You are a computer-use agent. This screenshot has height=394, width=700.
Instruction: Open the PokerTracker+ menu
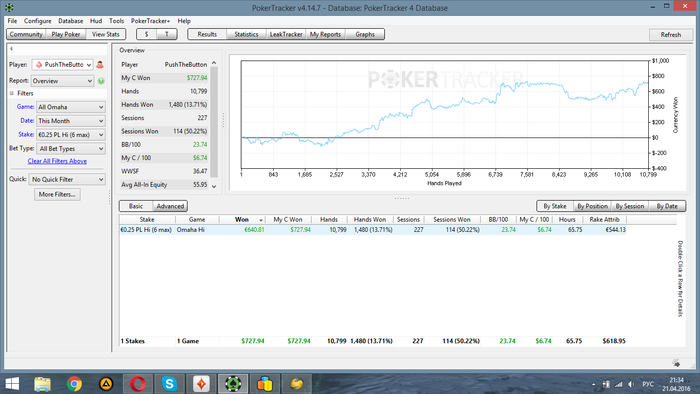click(x=150, y=21)
